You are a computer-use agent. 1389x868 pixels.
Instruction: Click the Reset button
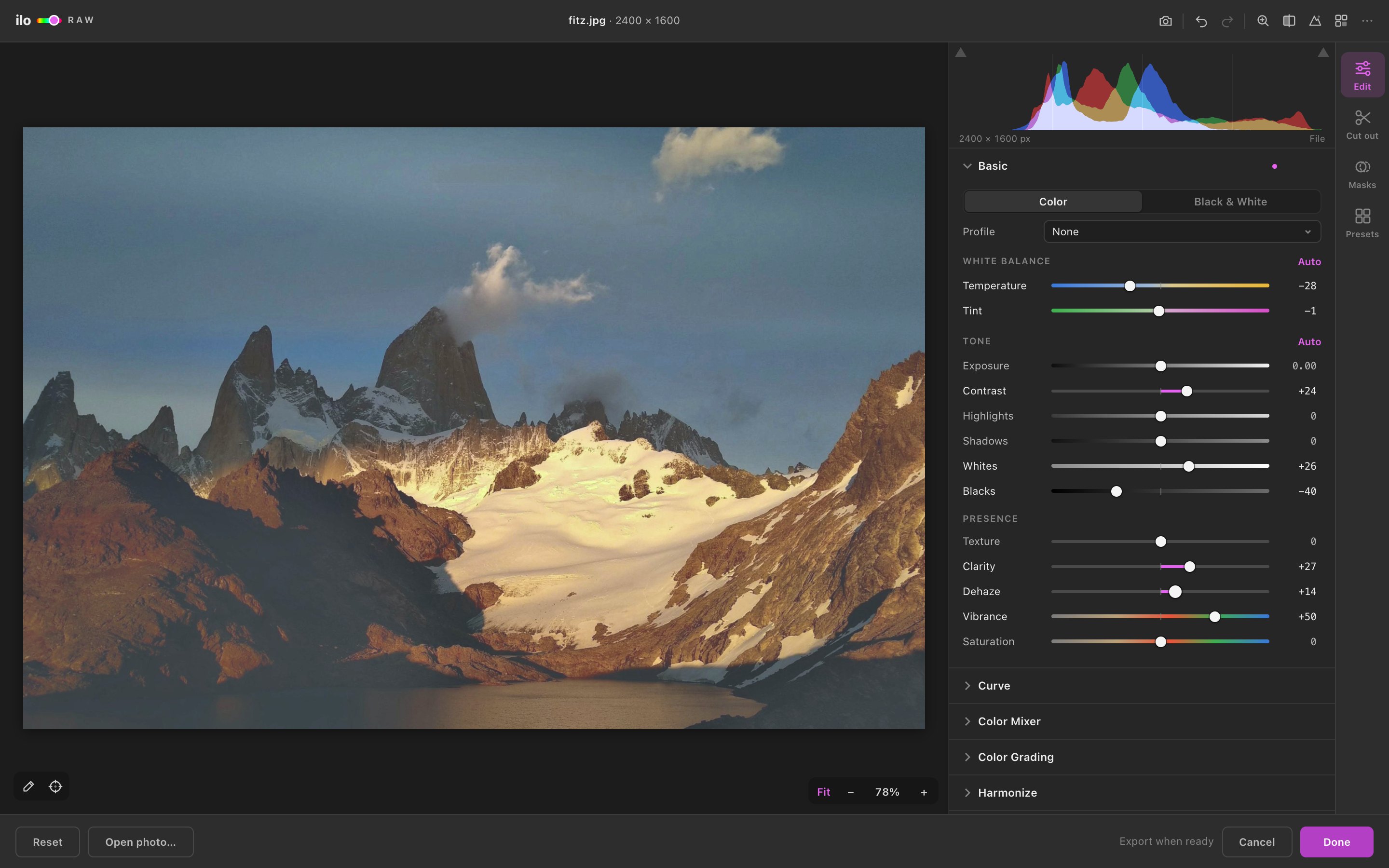[x=48, y=842]
